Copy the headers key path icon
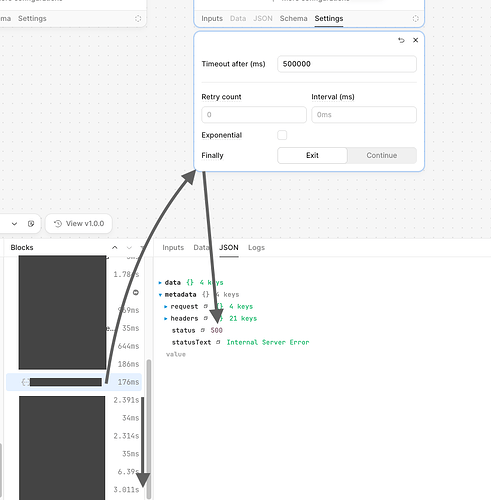Viewport: 491px width, 500px height. pyautogui.click(x=206, y=318)
